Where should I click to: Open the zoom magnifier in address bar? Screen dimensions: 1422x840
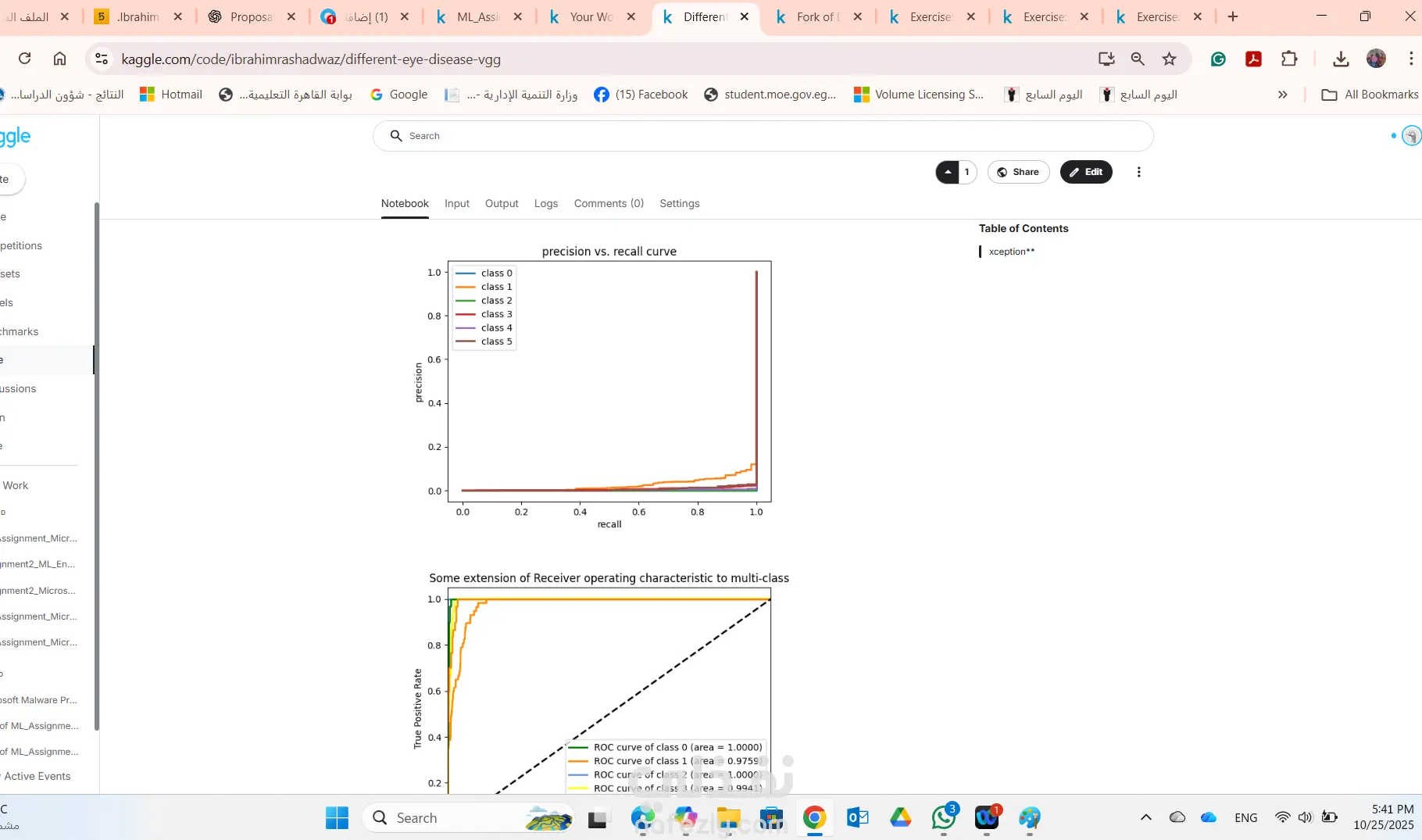pyautogui.click(x=1138, y=59)
